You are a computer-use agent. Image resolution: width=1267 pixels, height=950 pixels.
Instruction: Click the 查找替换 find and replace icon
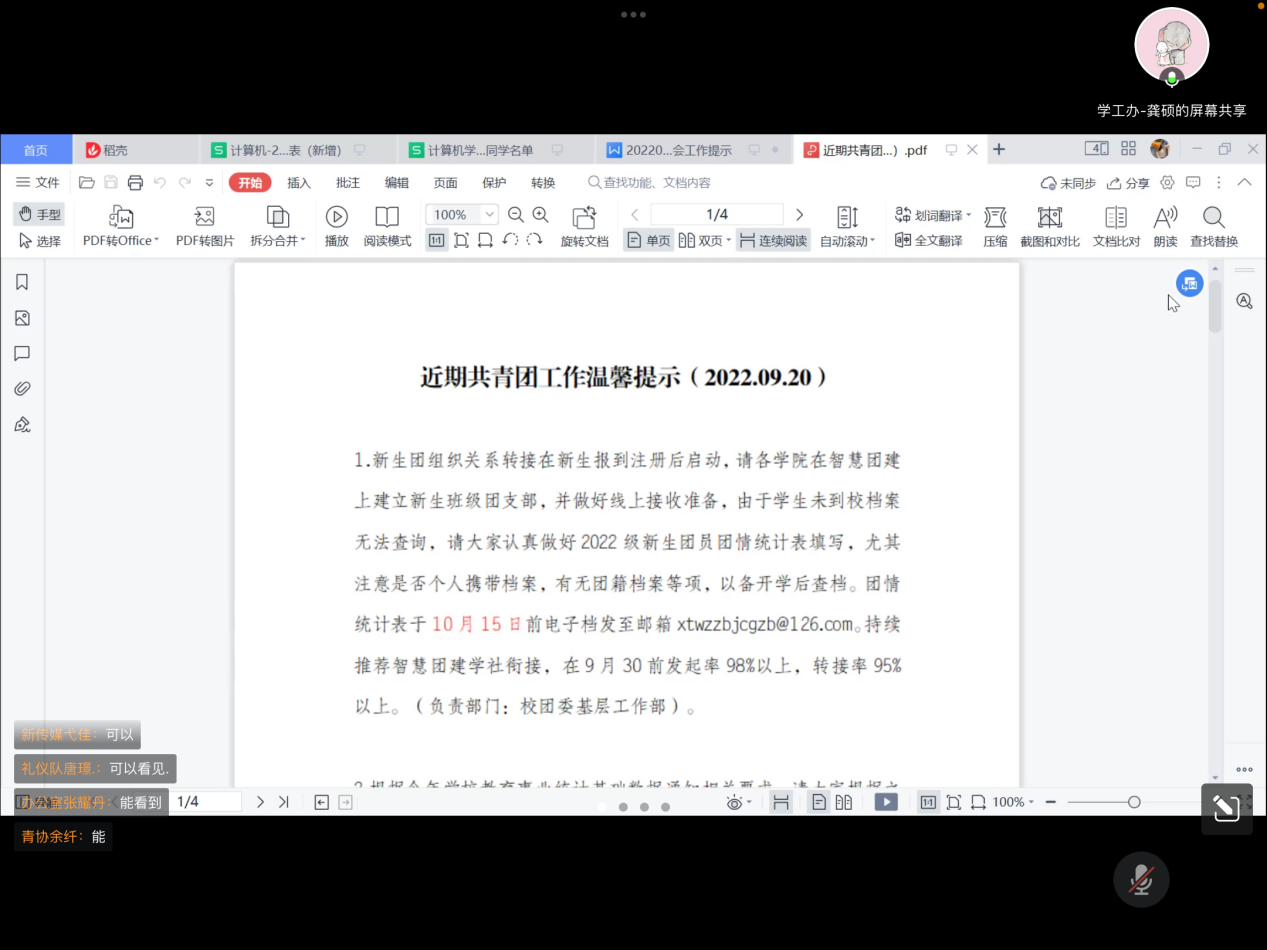coord(1213,217)
